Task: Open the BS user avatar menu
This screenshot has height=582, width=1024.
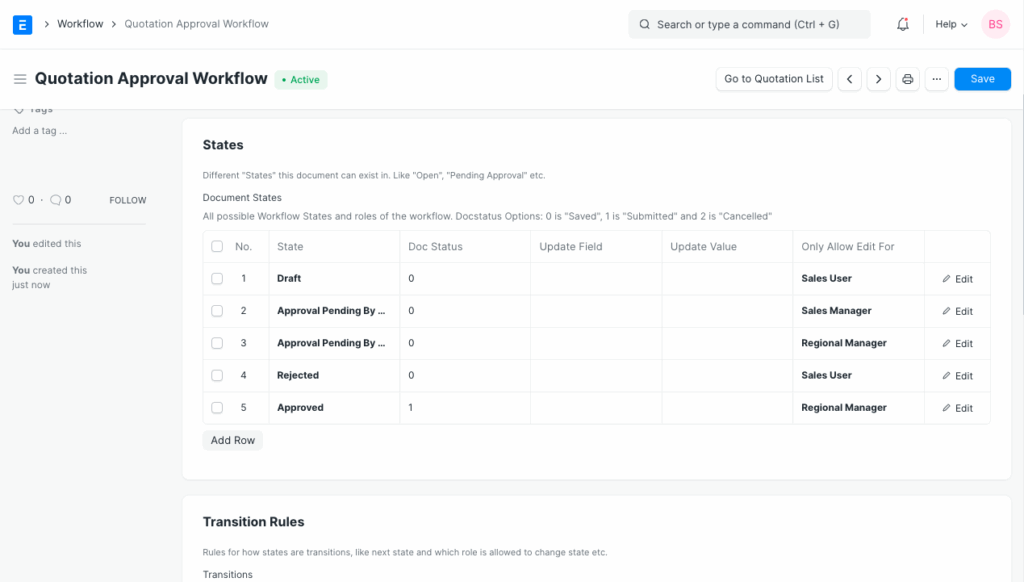Action: 995,24
